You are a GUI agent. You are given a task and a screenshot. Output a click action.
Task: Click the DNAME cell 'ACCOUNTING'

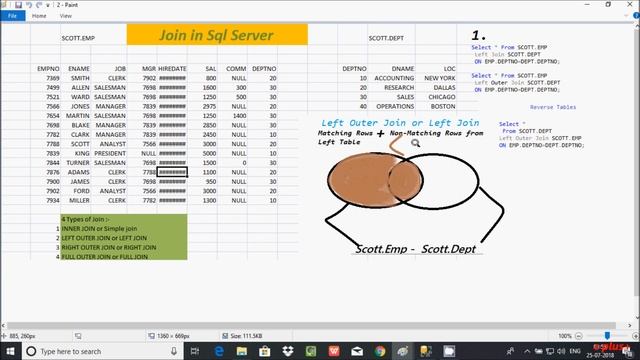(394, 78)
